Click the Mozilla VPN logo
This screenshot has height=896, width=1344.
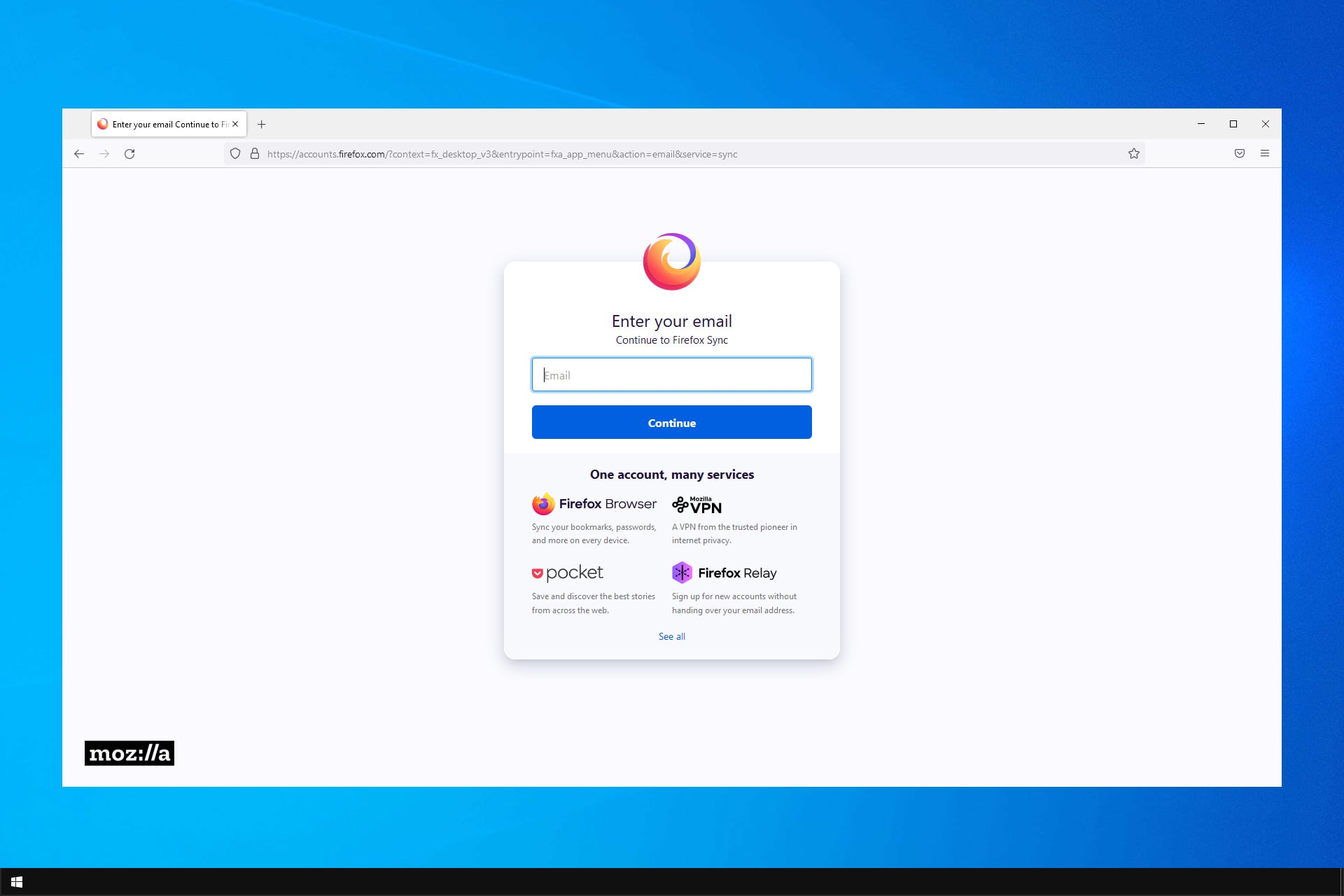[x=696, y=505]
